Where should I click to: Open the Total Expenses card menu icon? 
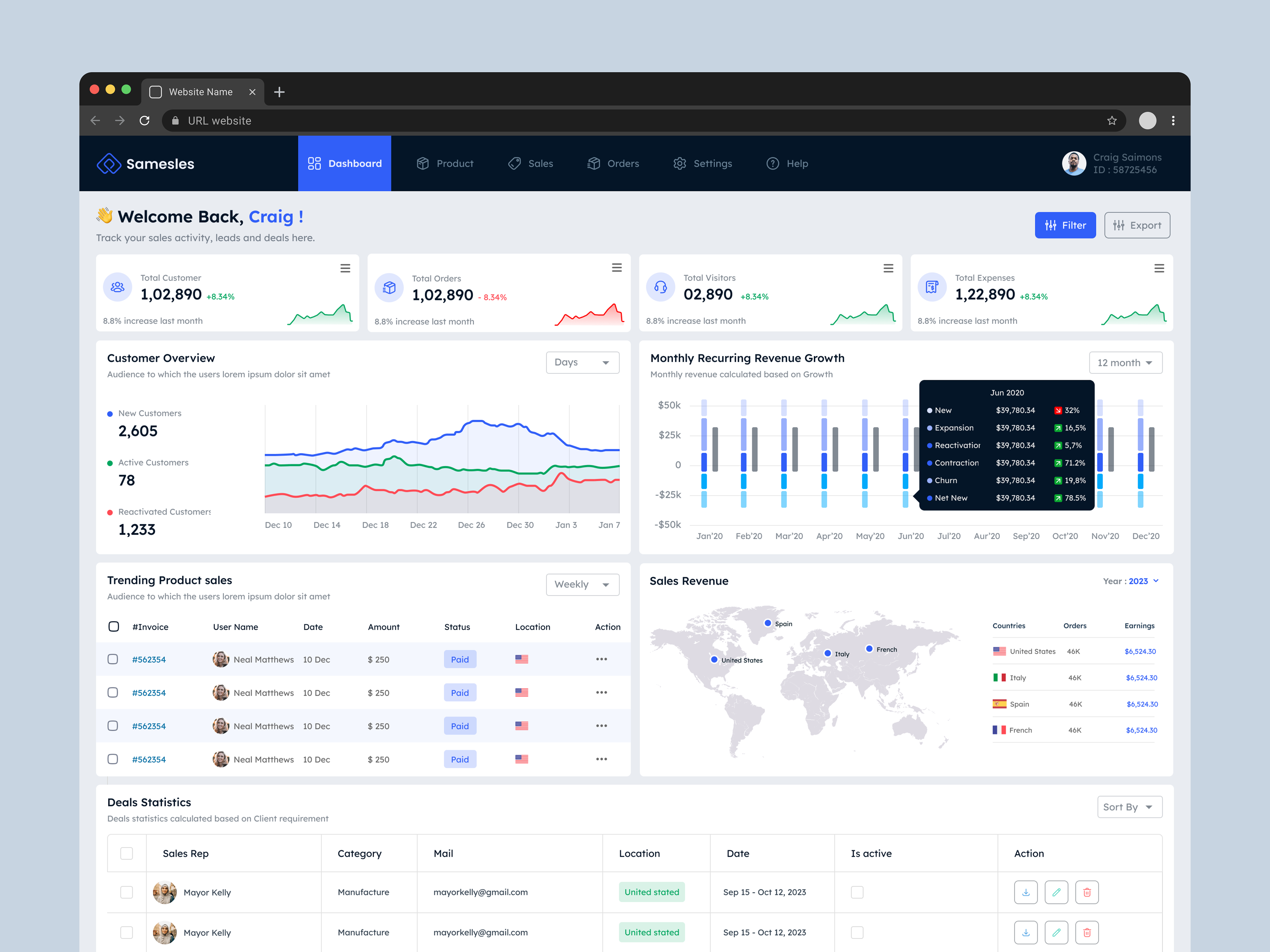pyautogui.click(x=1159, y=268)
